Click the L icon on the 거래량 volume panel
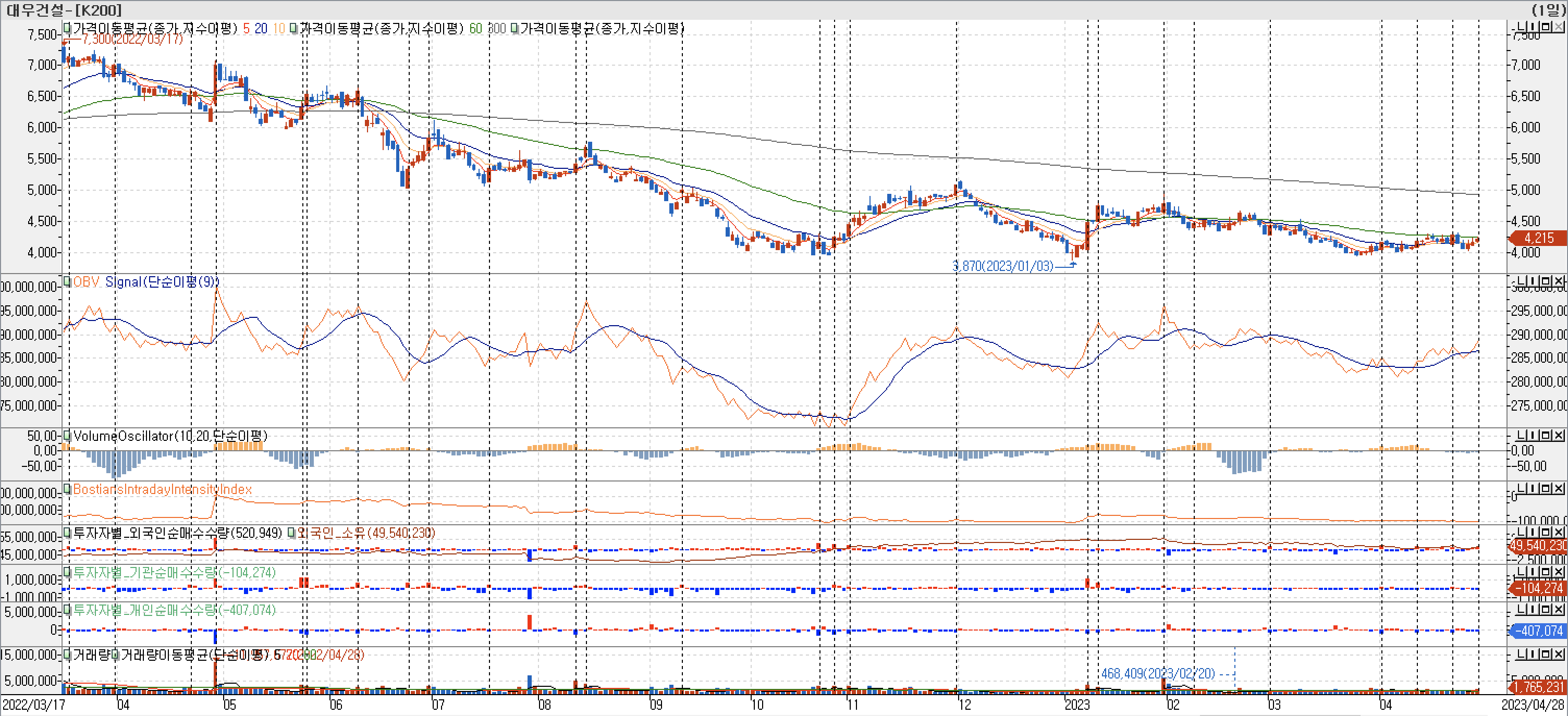 [1520, 654]
